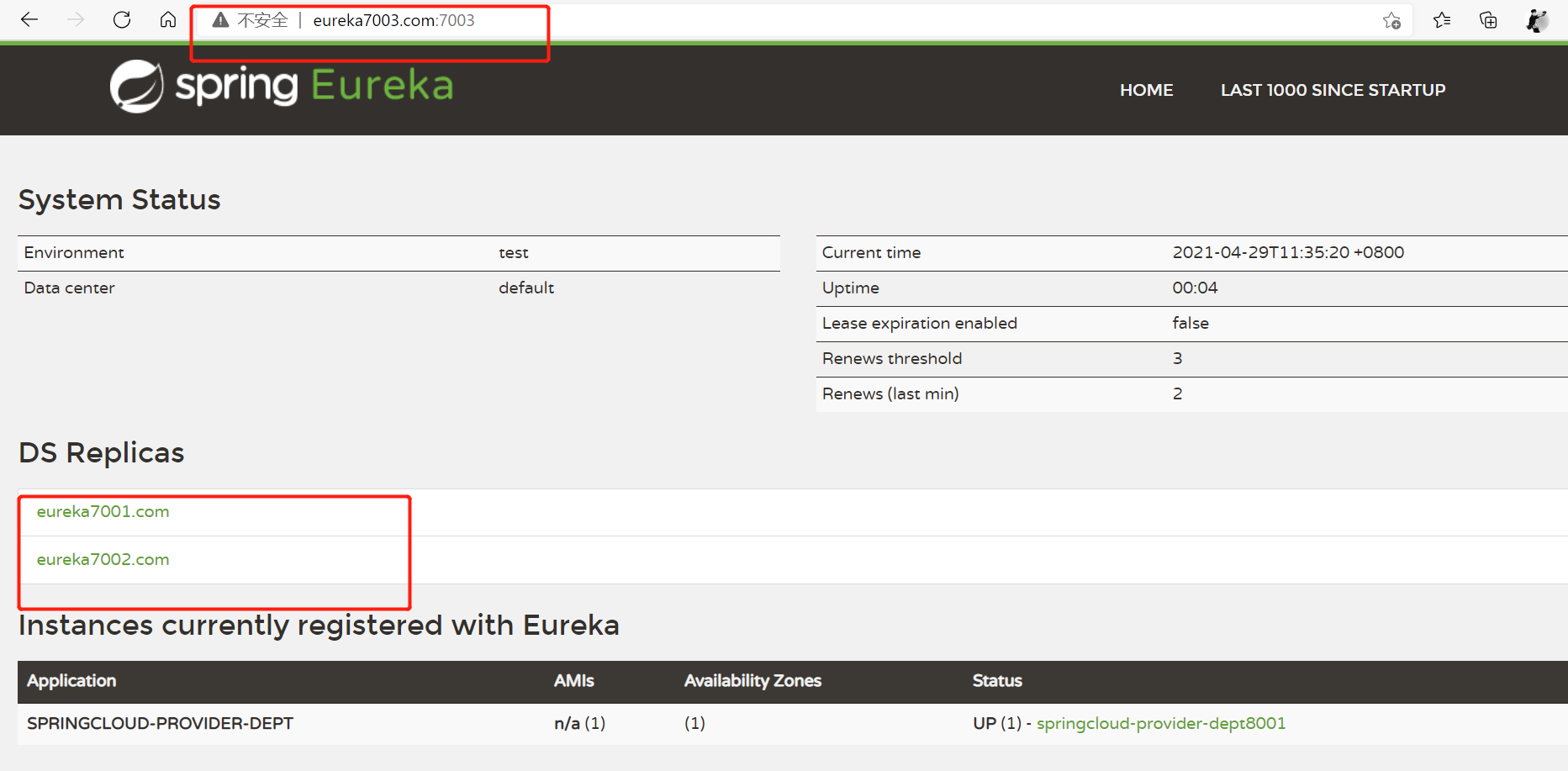Click the Data center value default
1568x771 pixels.
526,288
